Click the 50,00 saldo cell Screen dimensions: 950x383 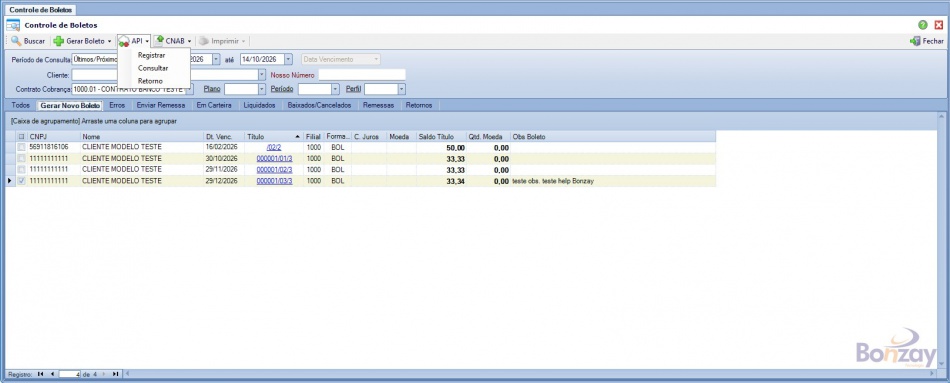pyautogui.click(x=440, y=147)
